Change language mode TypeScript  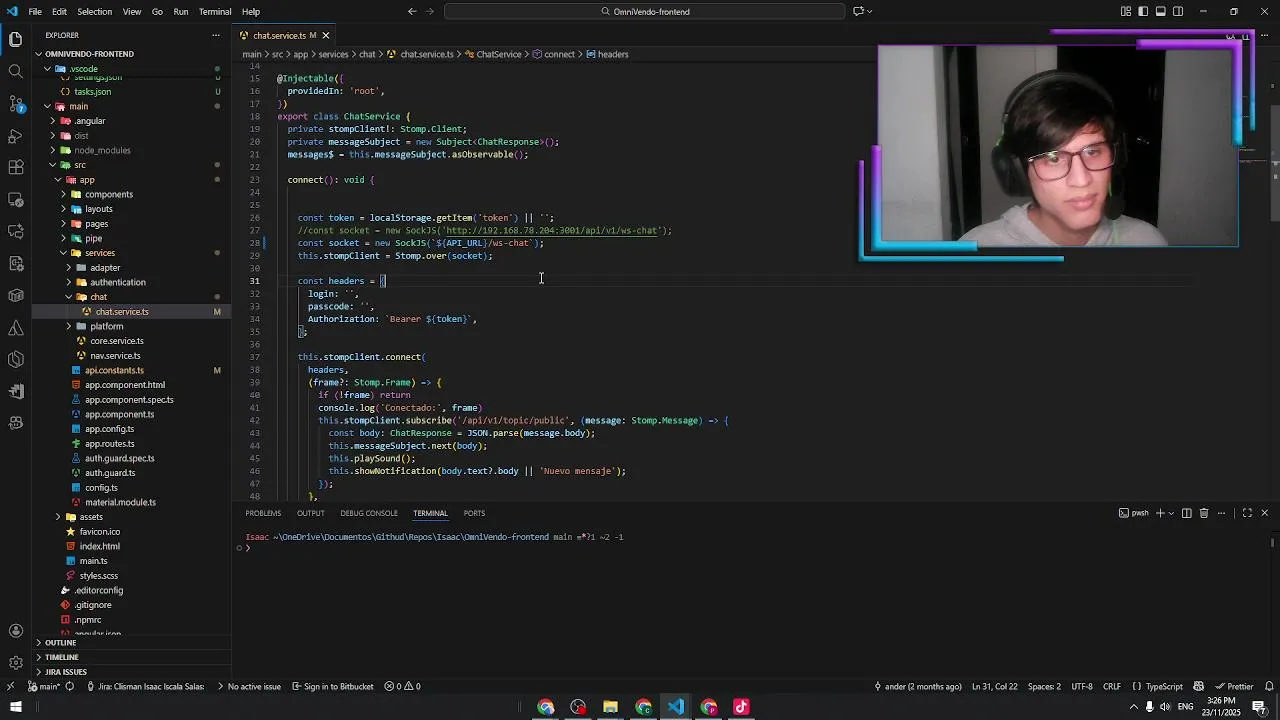pos(1159,686)
